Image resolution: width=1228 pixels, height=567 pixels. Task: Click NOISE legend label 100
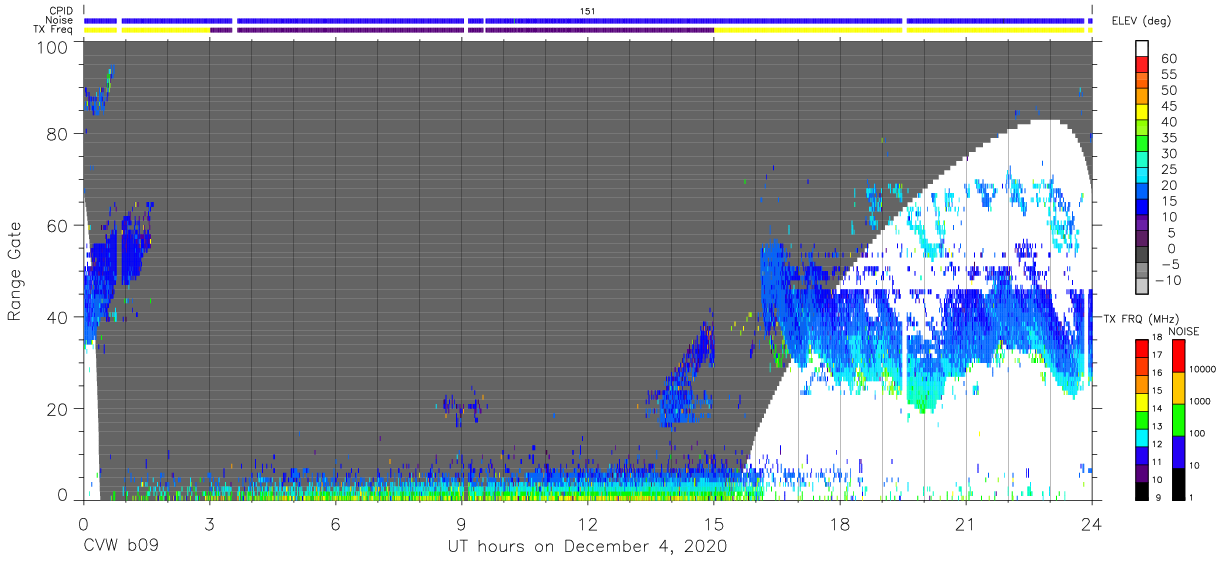point(1198,433)
